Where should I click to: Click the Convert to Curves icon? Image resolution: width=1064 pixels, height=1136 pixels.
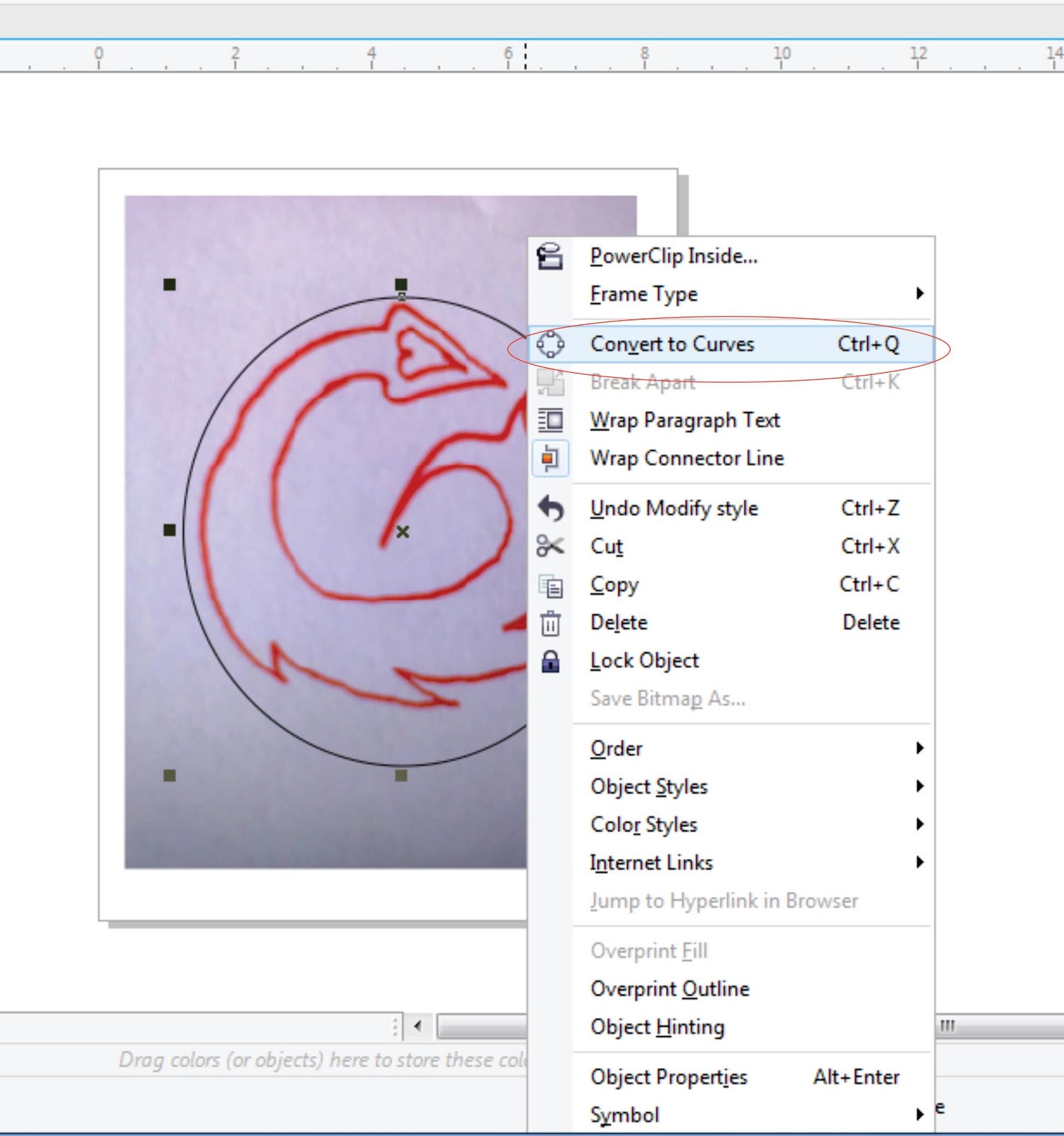550,344
